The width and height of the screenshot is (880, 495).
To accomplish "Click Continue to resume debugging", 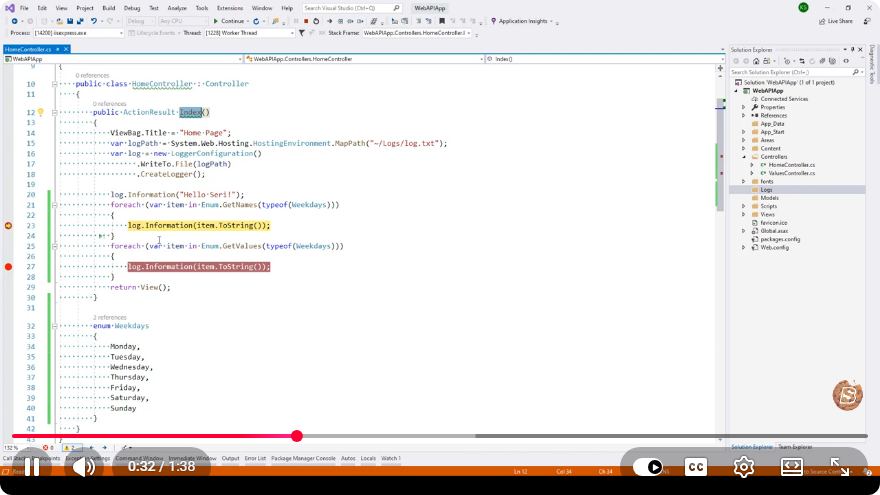I will click(228, 21).
